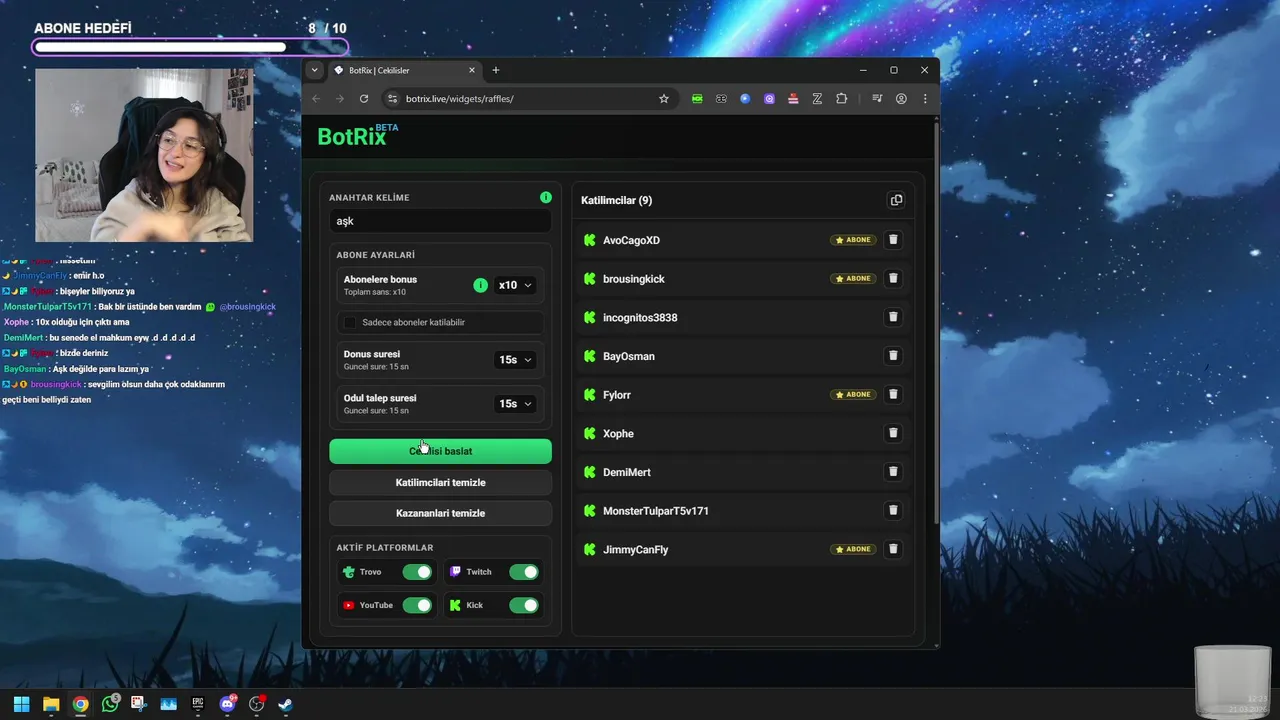Click the name incognitos3838 in the list
Viewport: 1280px width, 720px height.
[x=640, y=317]
